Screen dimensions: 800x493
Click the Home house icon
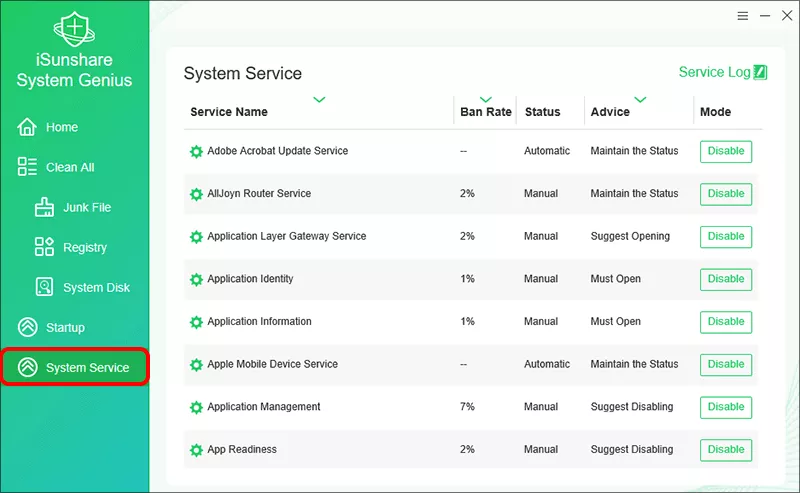point(27,127)
